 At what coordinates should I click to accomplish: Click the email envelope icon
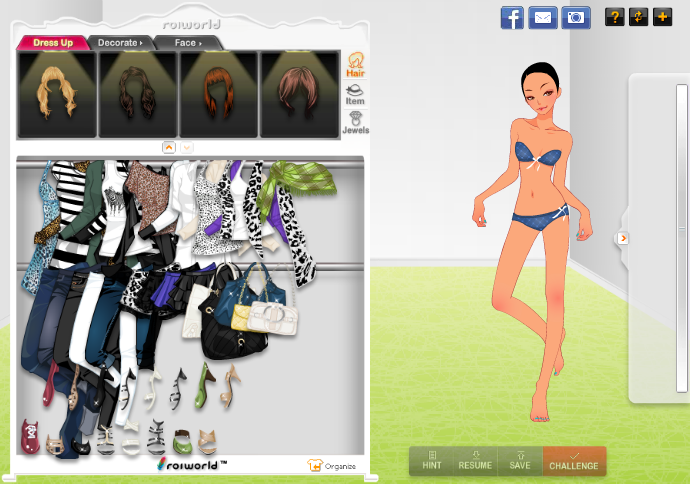click(543, 17)
